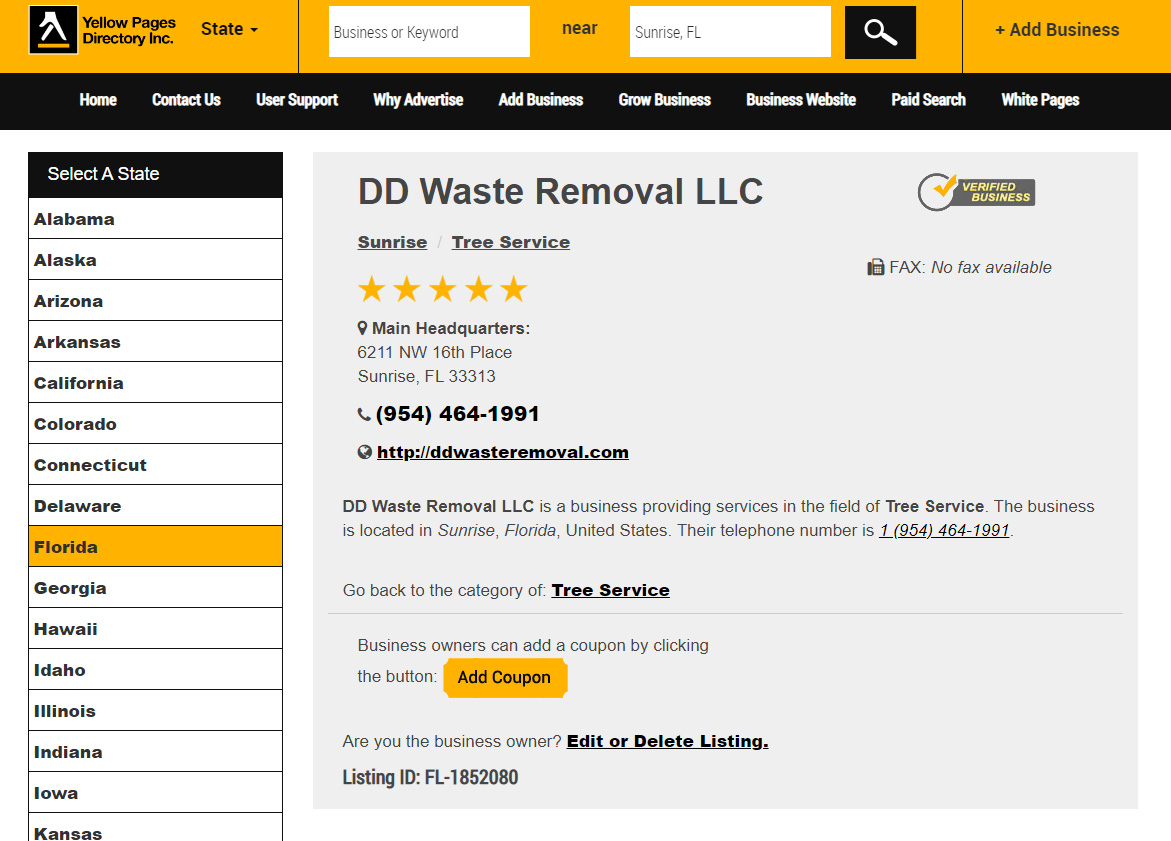The image size is (1171, 841).
Task: Select Connecticut in state list
Action: [x=155, y=465]
